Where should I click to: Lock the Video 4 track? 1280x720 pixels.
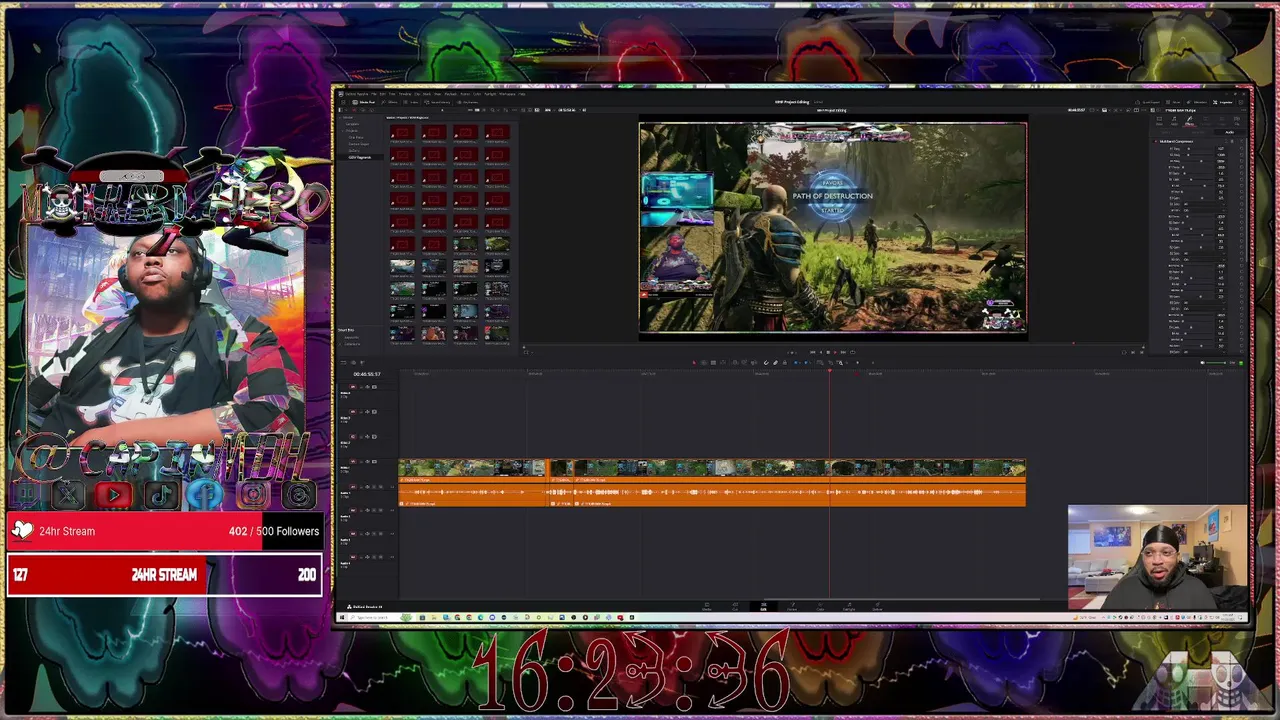click(x=361, y=387)
